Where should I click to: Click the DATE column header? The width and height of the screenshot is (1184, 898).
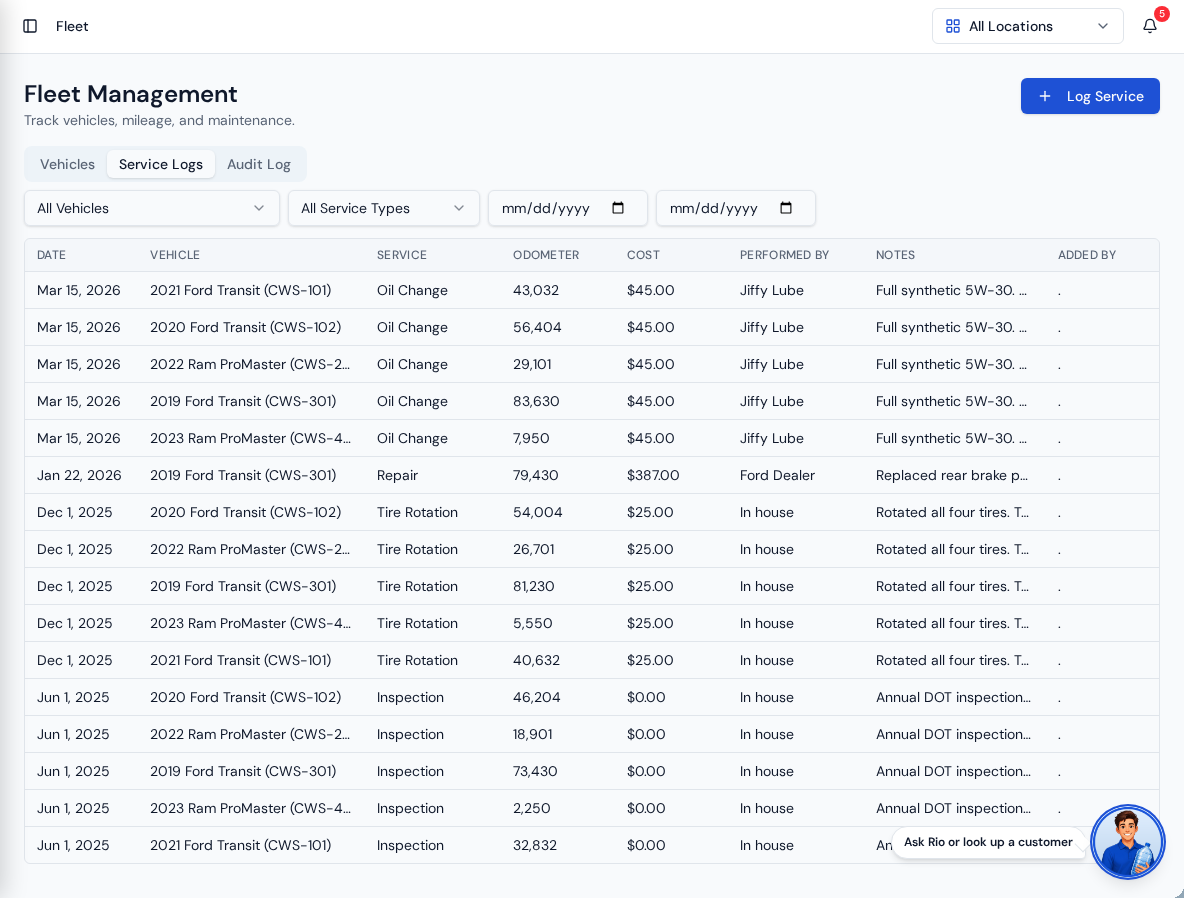coord(51,255)
